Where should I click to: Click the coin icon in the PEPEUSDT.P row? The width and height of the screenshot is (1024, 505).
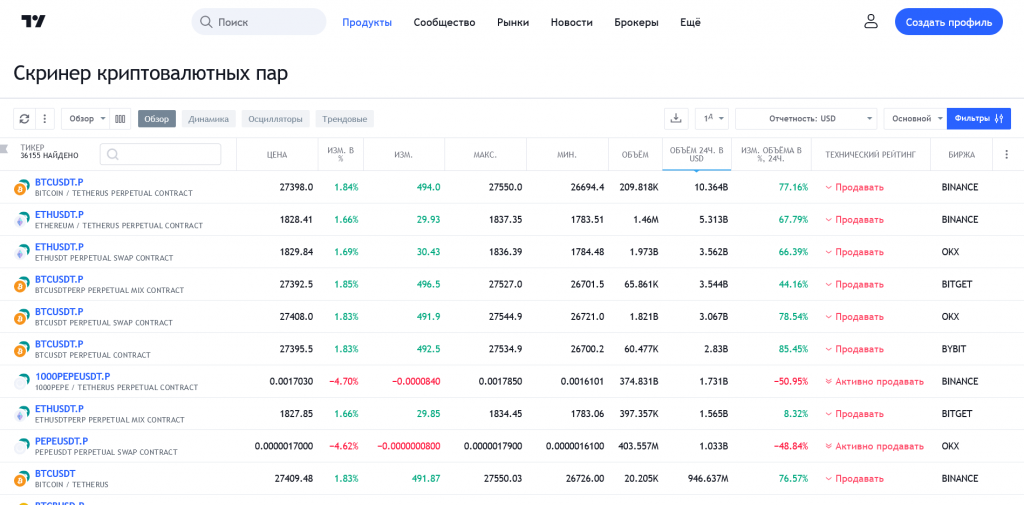coord(22,447)
